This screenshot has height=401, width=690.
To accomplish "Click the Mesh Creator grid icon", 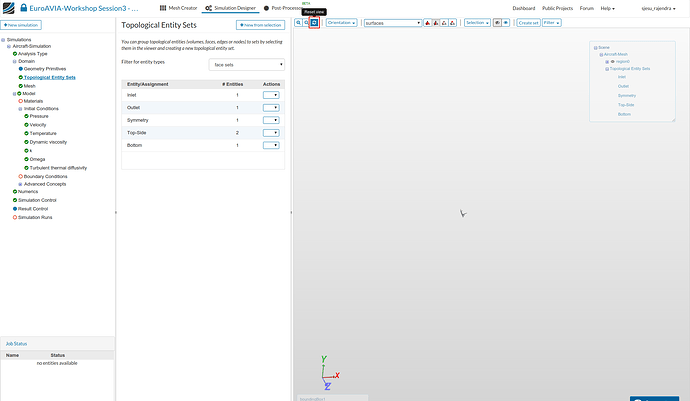I will (163, 8).
